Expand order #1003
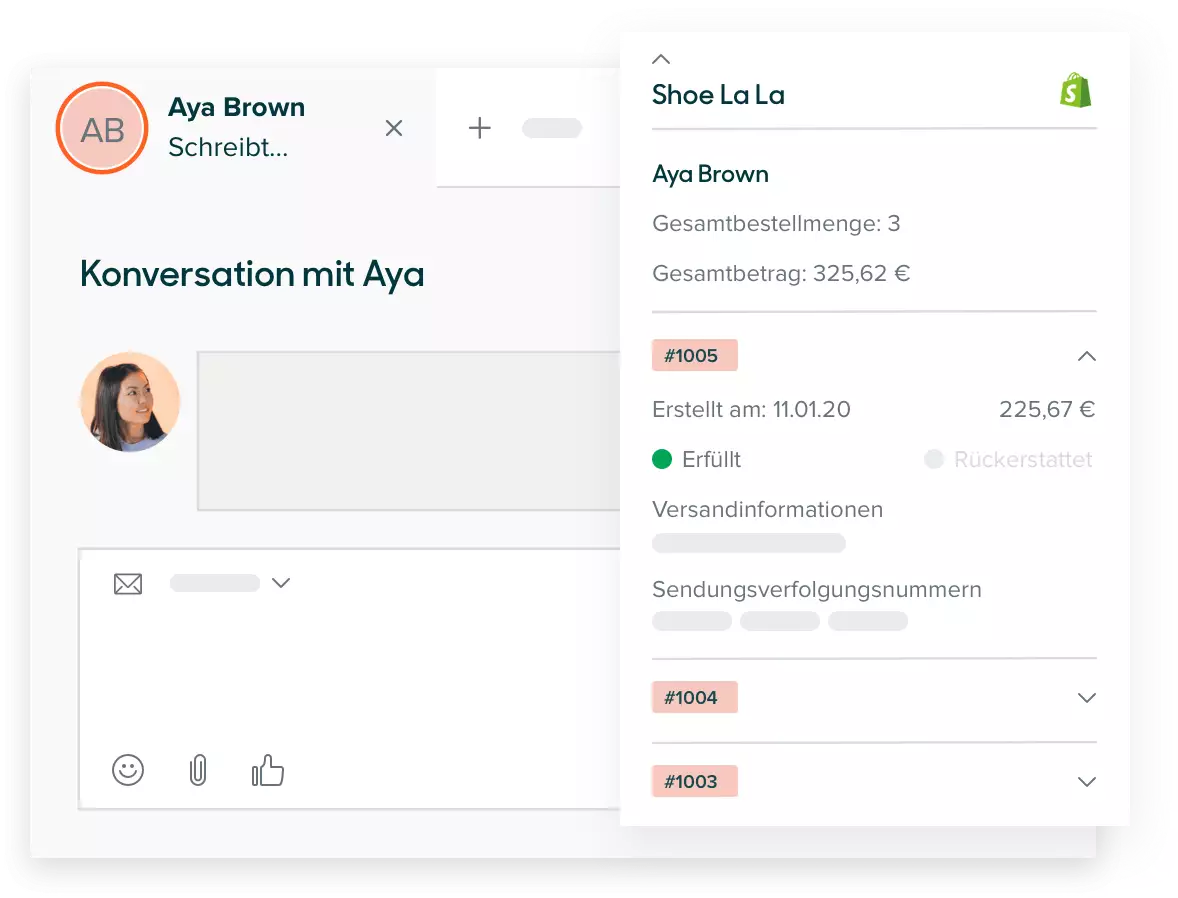 1086,782
